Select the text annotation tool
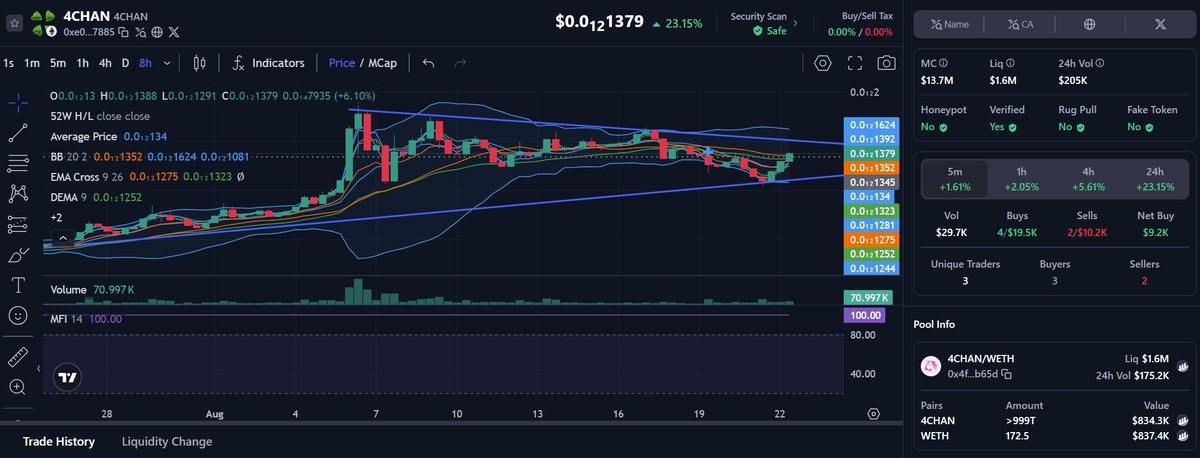Image resolution: width=1200 pixels, height=458 pixels. (x=18, y=285)
